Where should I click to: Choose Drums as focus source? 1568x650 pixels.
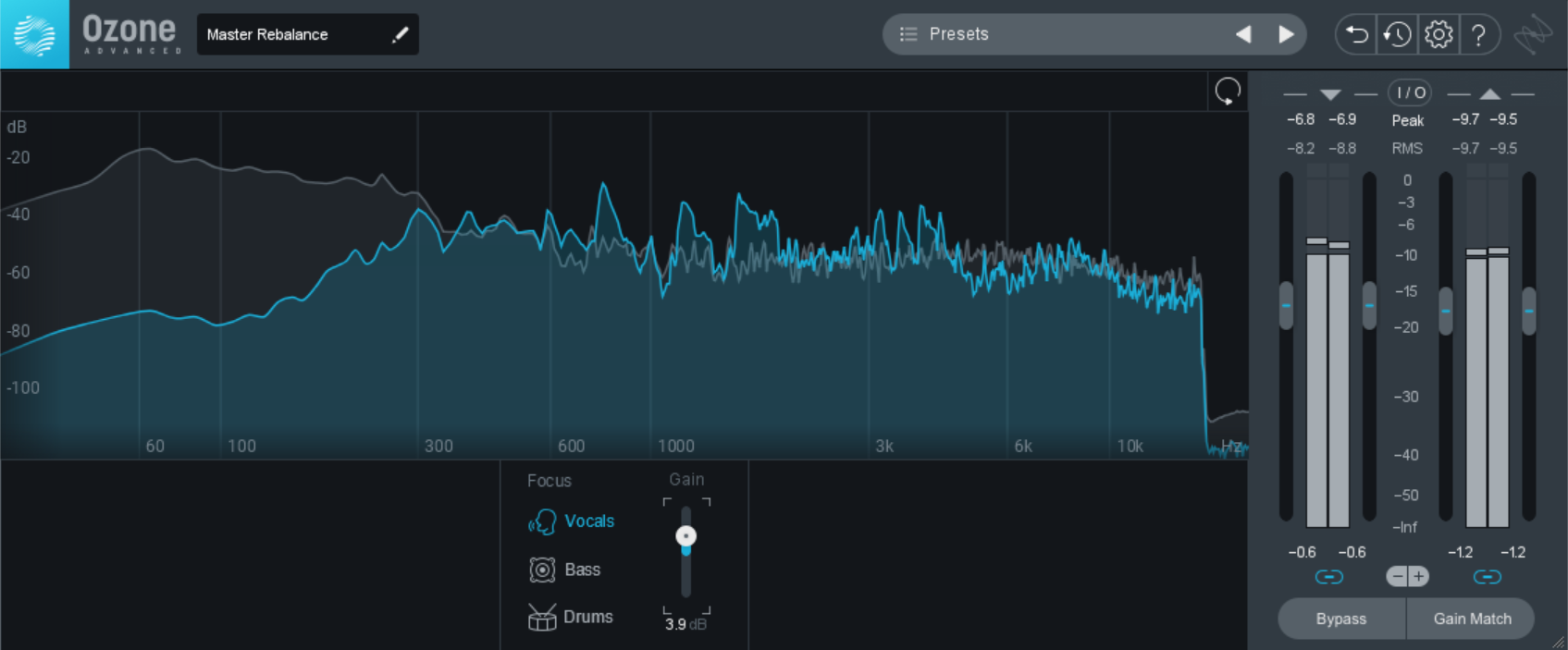pyautogui.click(x=588, y=617)
